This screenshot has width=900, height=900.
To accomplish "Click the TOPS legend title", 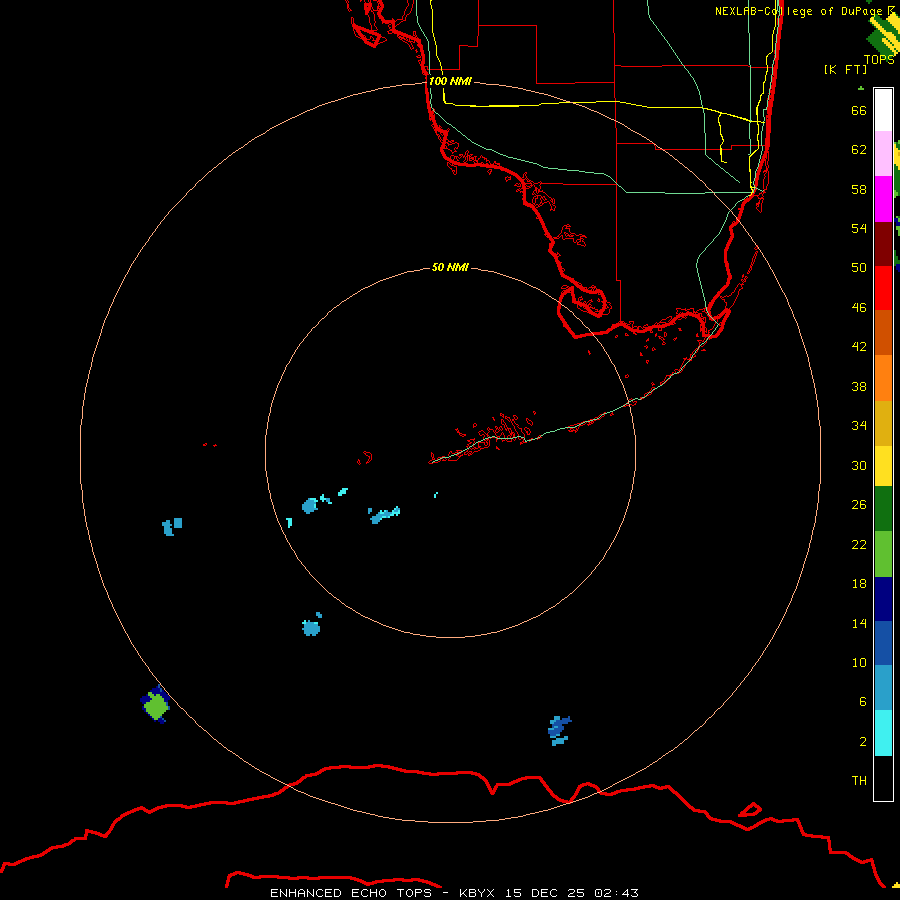I will [x=879, y=60].
